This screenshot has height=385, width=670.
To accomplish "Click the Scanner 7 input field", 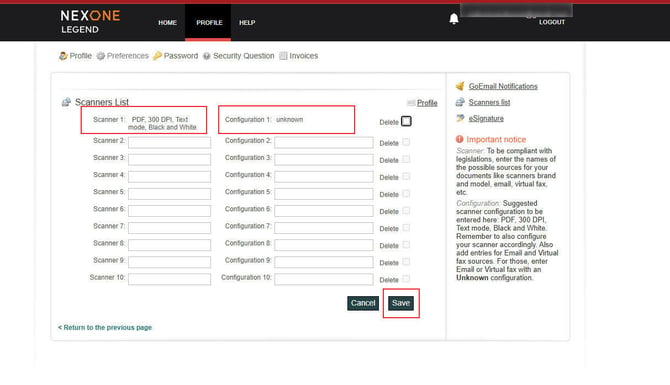I will point(169,228).
